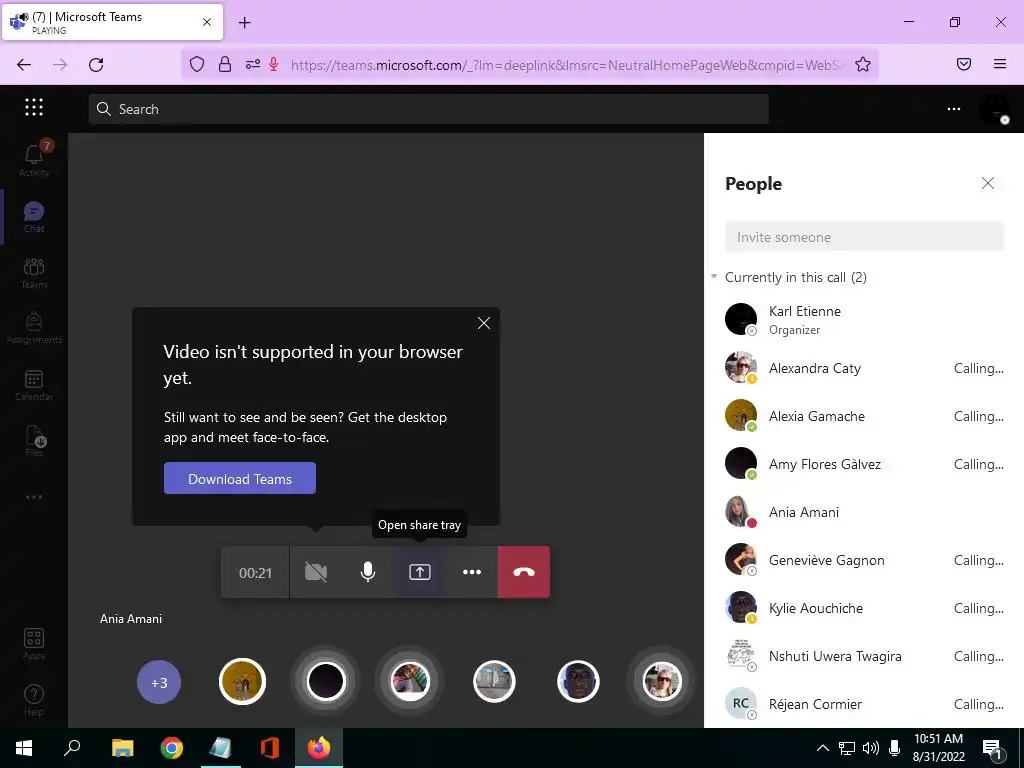
Task: Select Karl Etienne in participants list
Action: 864,320
